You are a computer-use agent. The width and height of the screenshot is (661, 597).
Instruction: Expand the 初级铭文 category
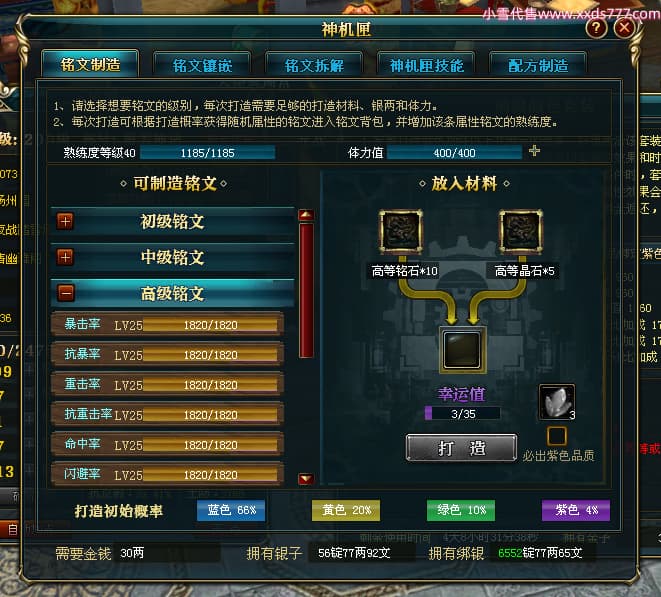(65, 221)
